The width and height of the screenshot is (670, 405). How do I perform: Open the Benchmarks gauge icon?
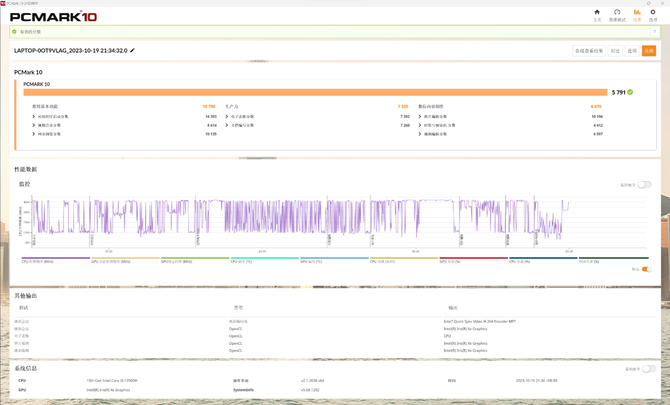(617, 12)
